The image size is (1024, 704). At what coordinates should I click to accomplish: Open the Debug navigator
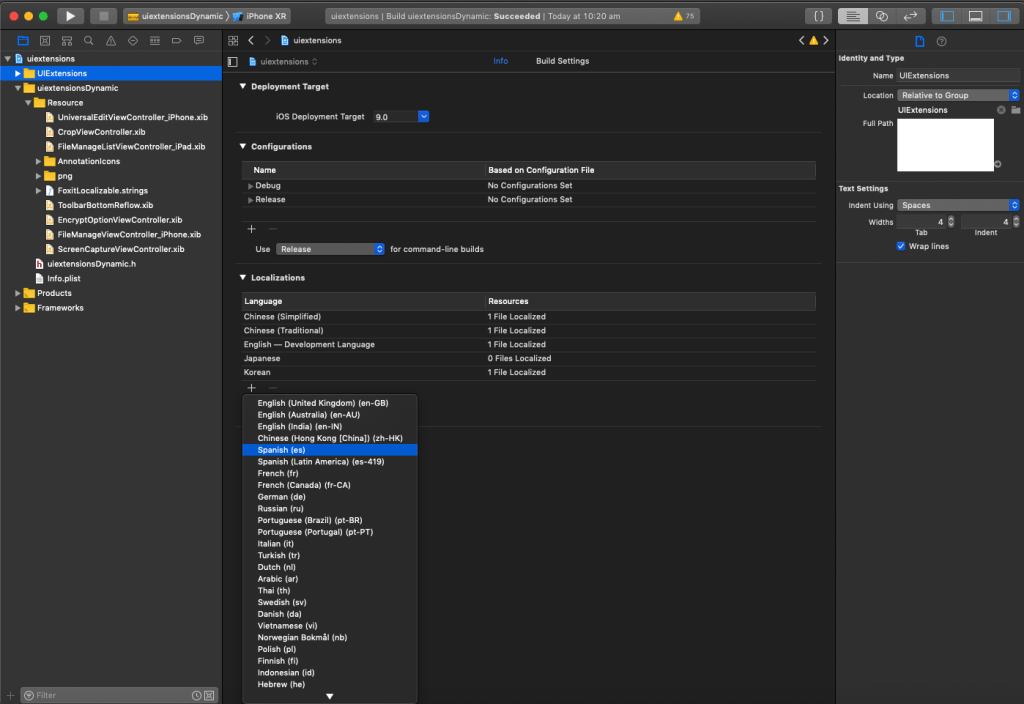155,40
